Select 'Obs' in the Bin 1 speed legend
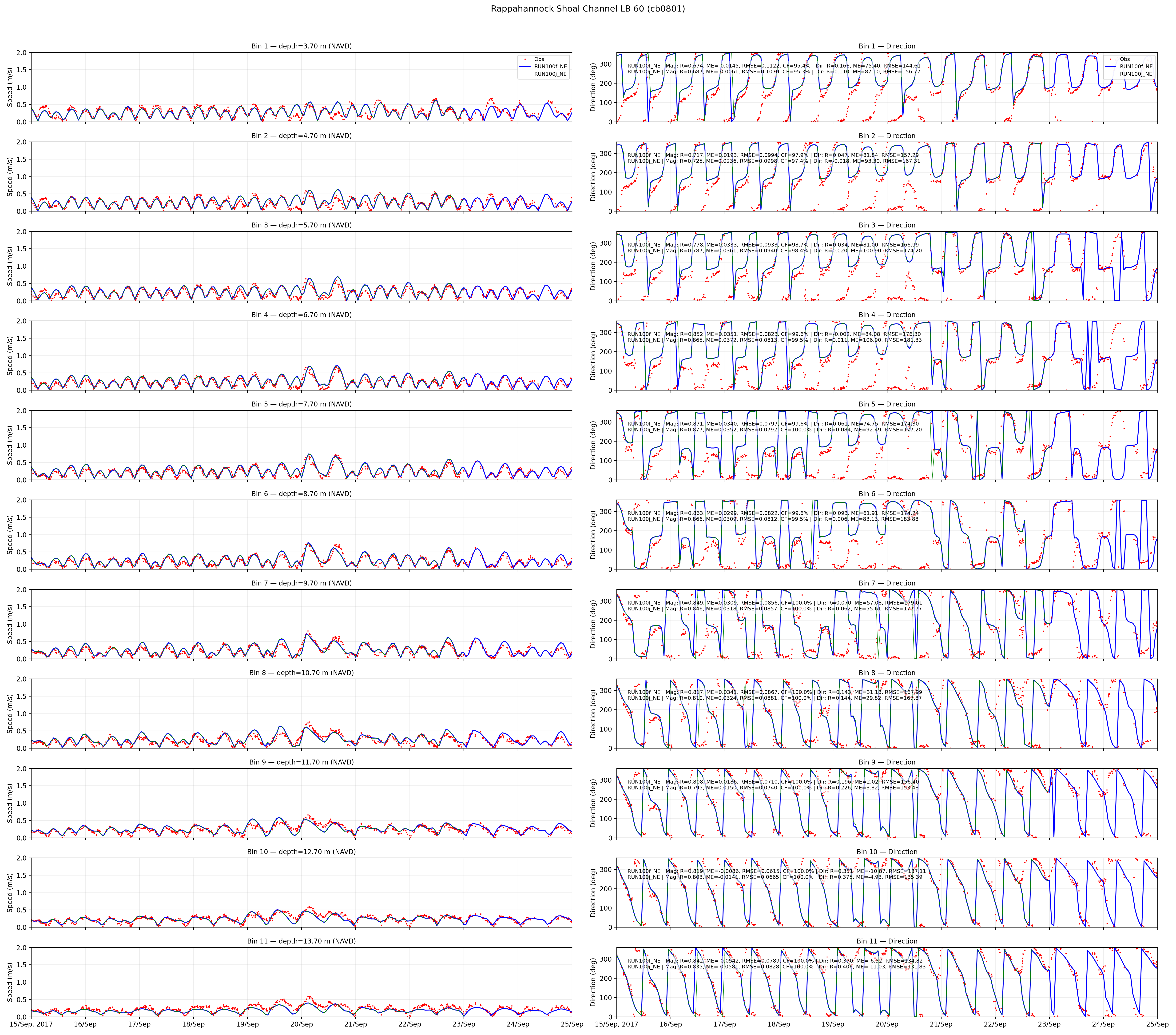The height and width of the screenshot is (1035, 1176). pyautogui.click(x=539, y=59)
